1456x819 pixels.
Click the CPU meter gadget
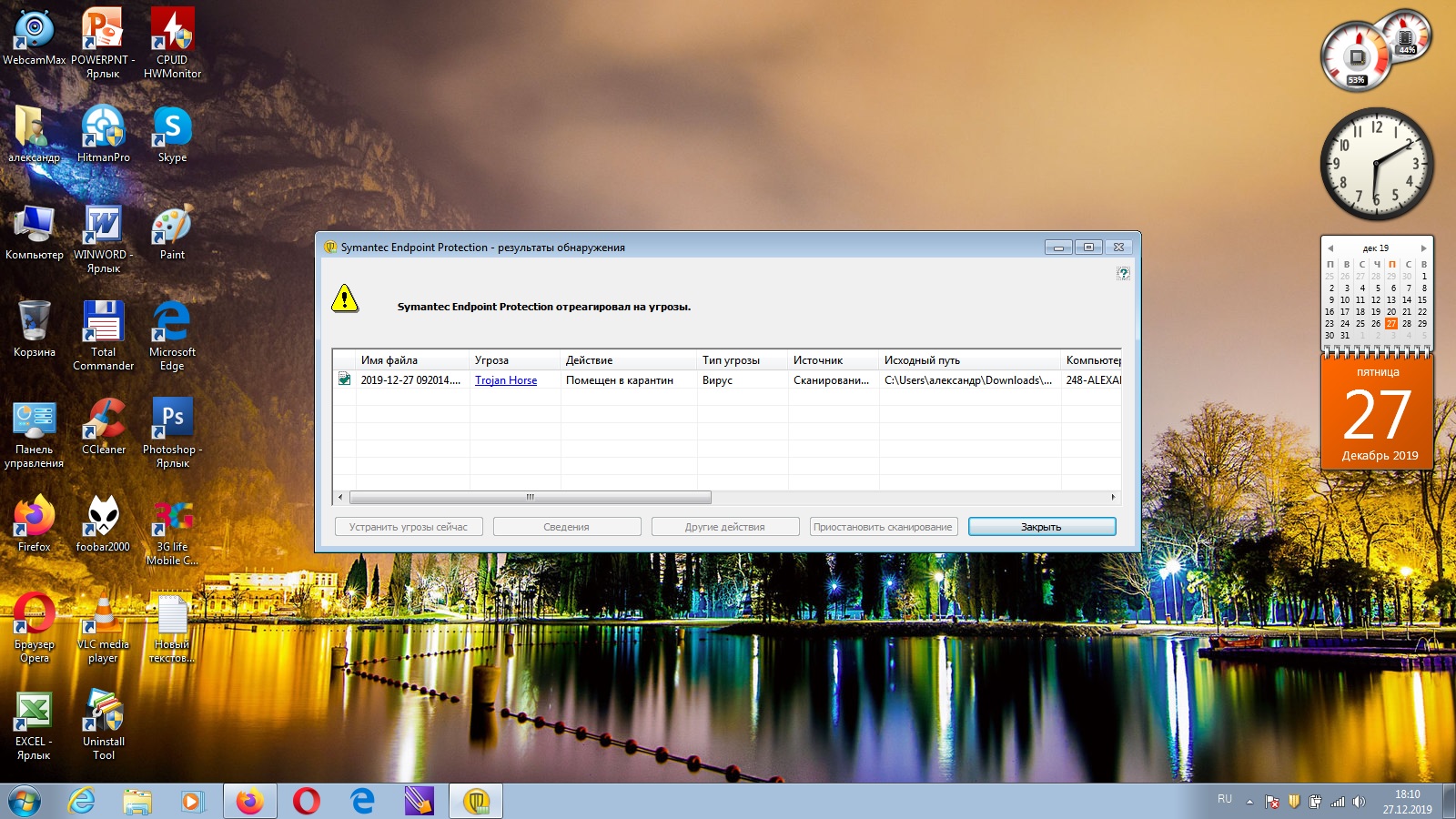pos(1357,58)
